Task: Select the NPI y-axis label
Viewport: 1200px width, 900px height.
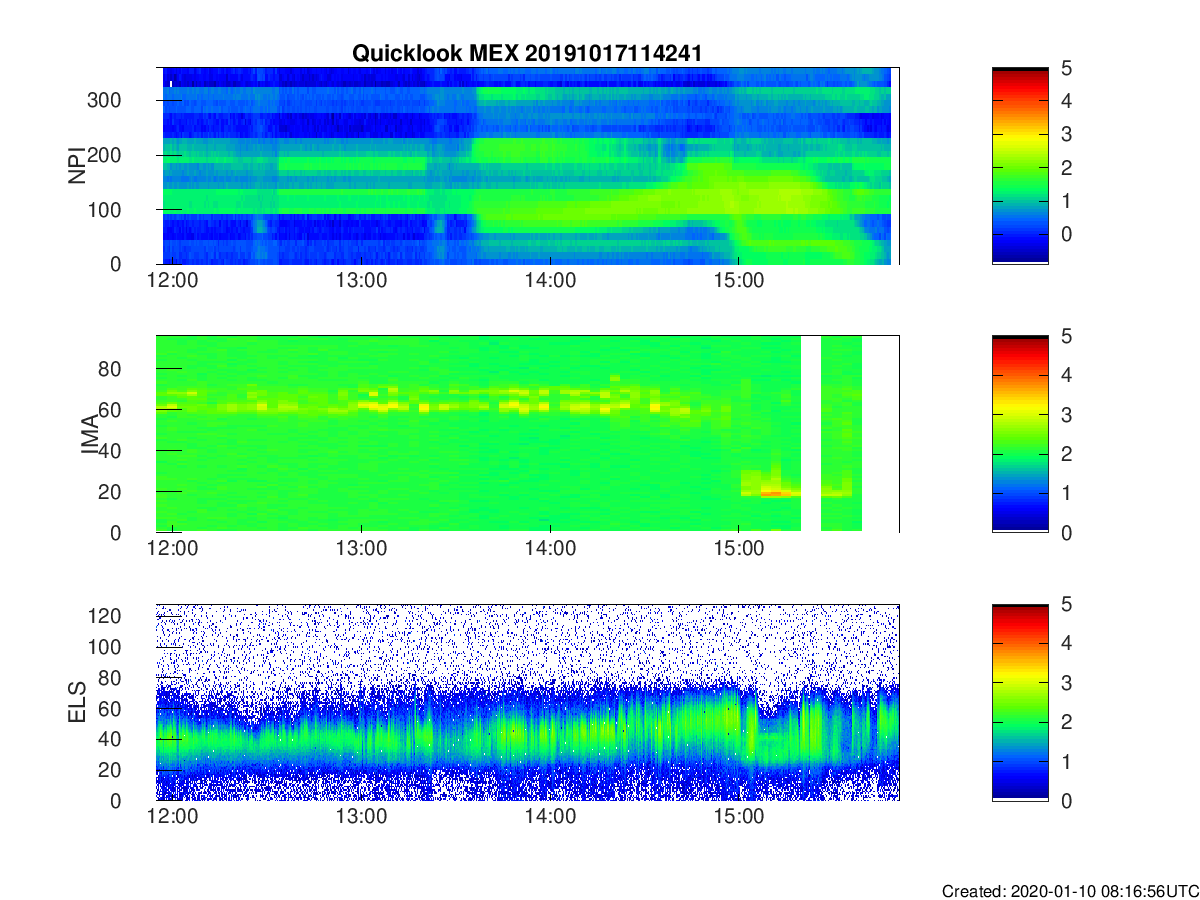Action: [76, 166]
